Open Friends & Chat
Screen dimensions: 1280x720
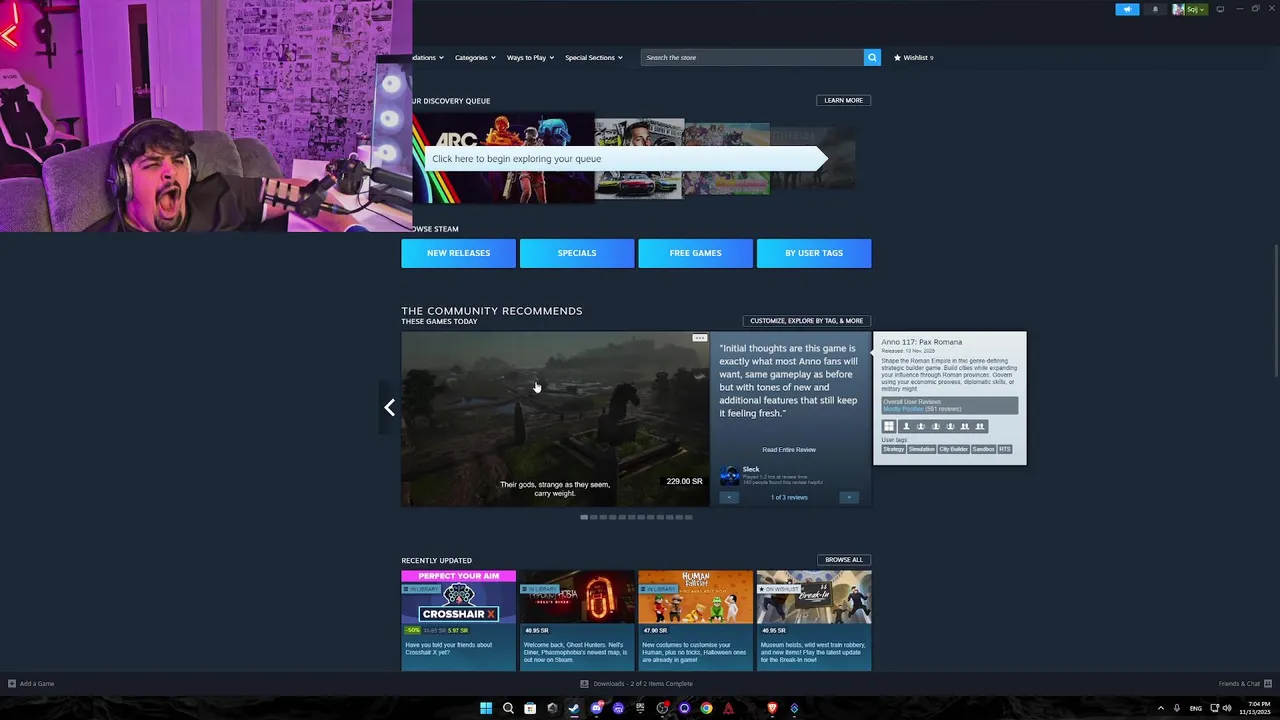point(1243,684)
